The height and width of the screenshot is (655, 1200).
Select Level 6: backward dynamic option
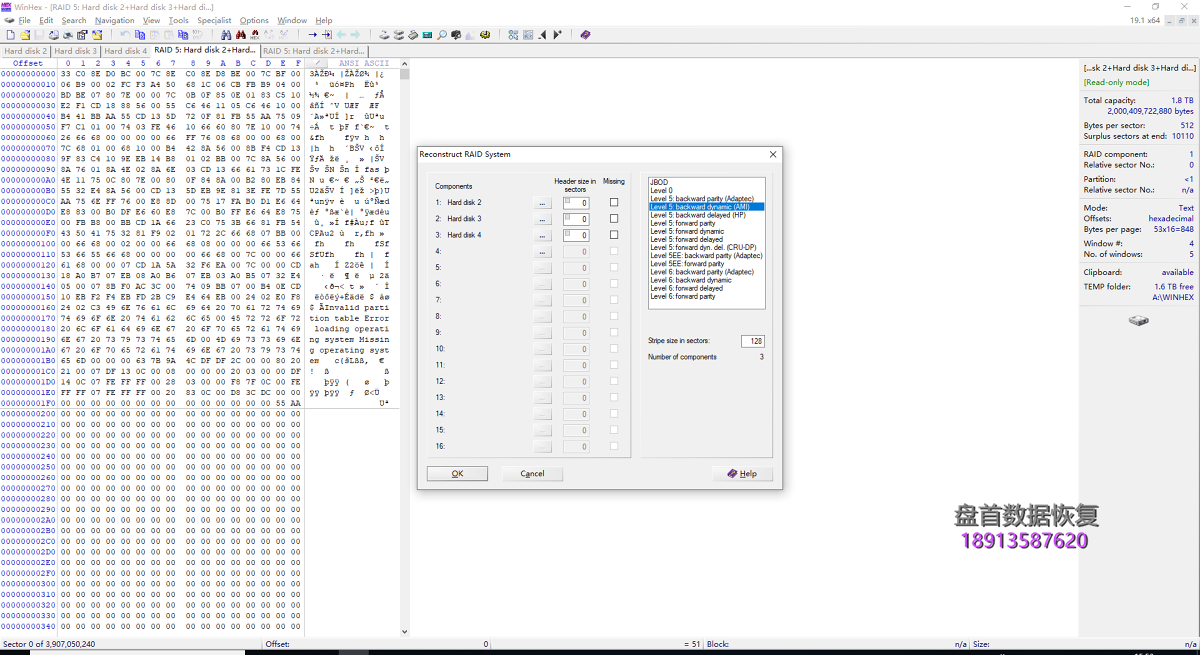click(706, 280)
